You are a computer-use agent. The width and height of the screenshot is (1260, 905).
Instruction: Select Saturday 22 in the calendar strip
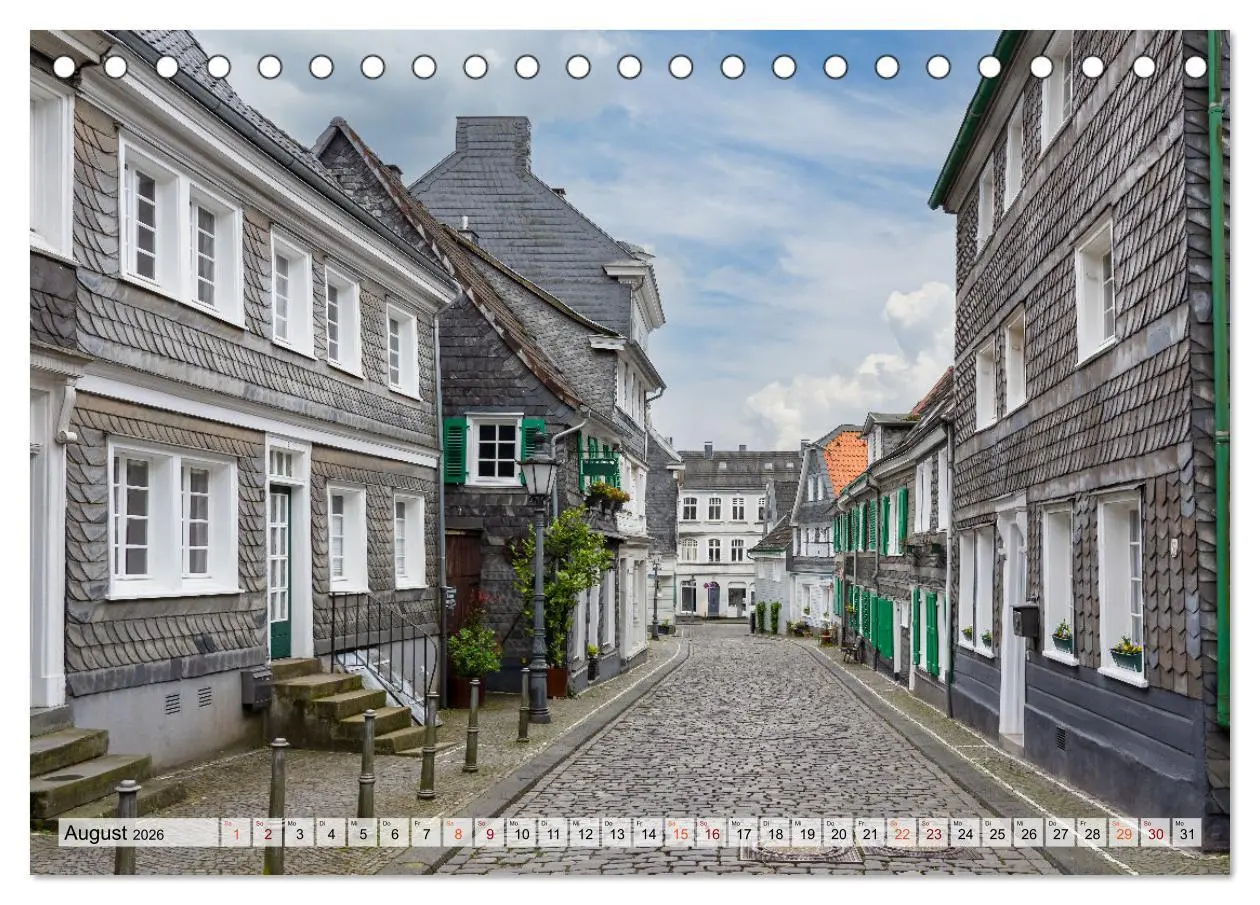[902, 833]
